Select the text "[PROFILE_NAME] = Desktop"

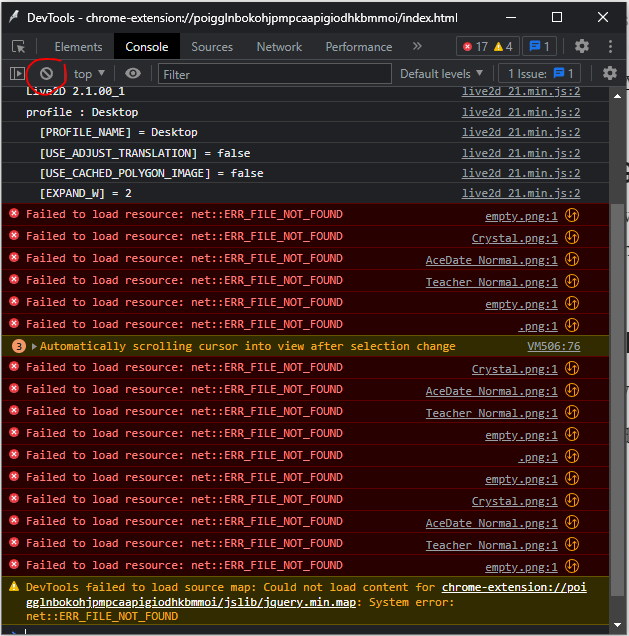[x=118, y=132]
